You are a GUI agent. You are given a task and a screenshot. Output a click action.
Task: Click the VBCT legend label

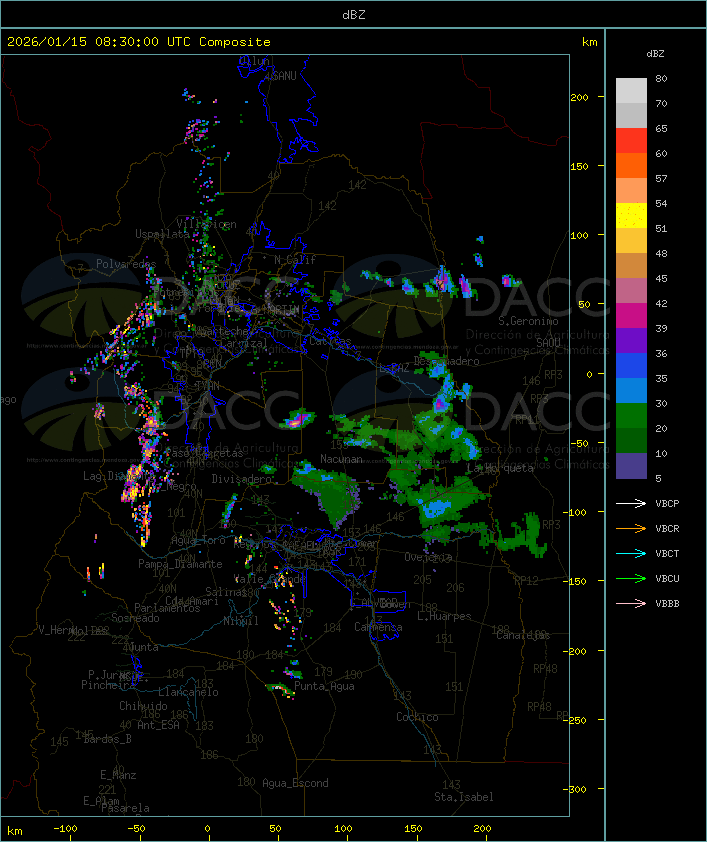pos(667,554)
